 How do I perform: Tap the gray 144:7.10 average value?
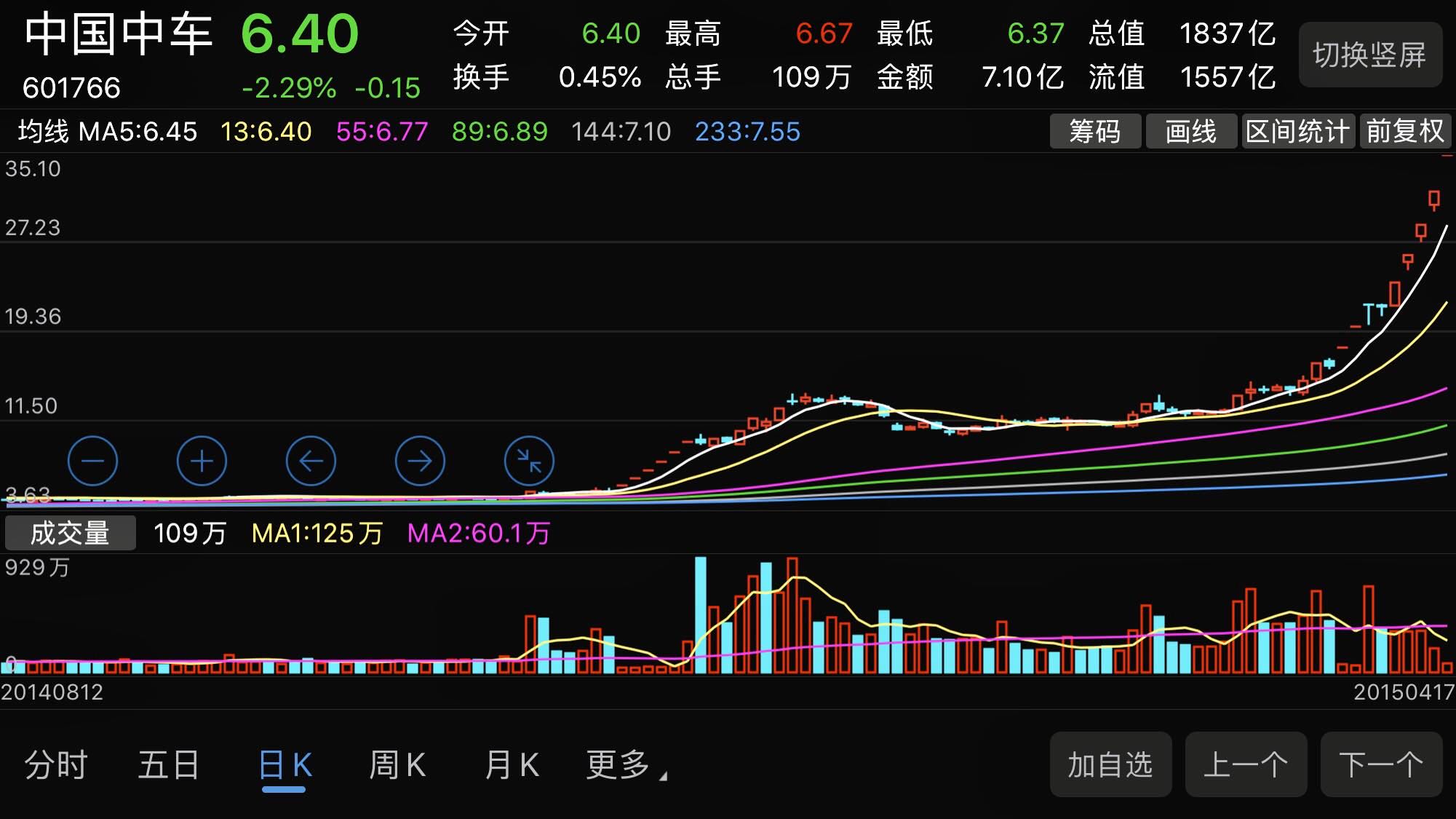(621, 132)
